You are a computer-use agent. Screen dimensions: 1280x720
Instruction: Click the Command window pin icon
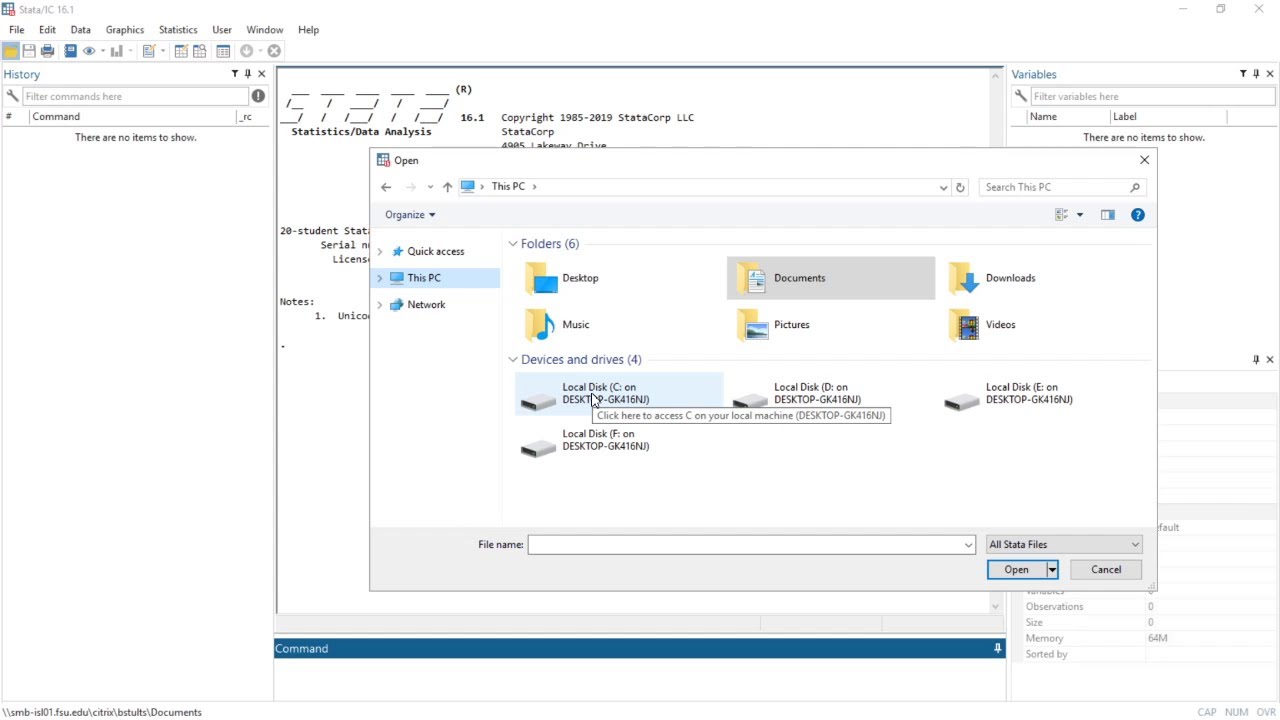point(997,648)
